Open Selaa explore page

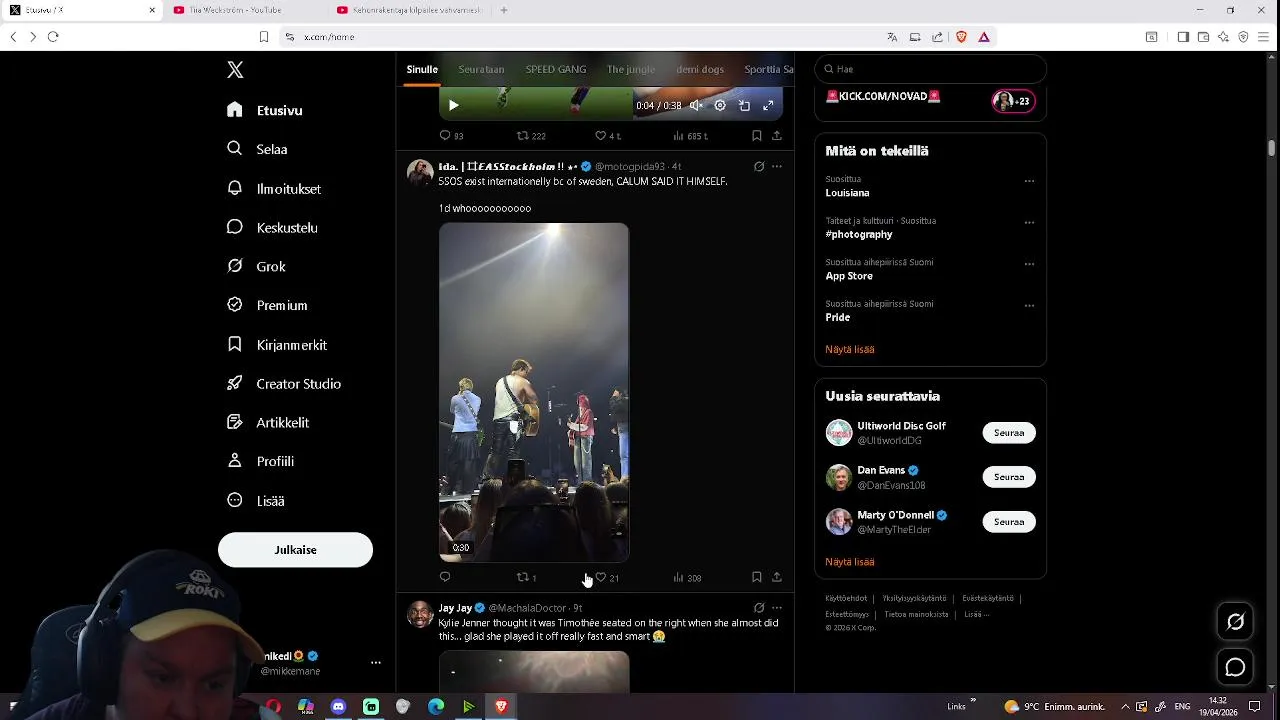[258, 149]
